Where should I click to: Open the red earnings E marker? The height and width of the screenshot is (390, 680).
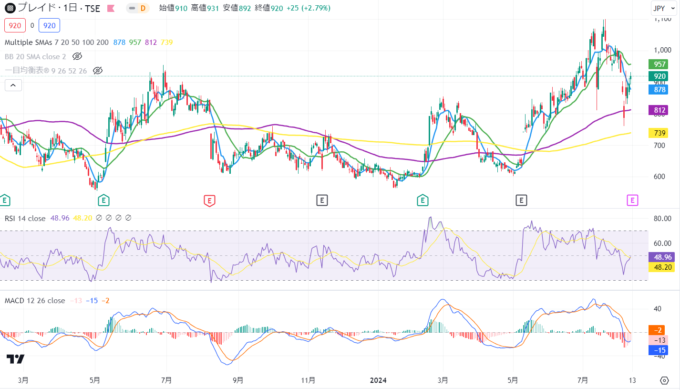[209, 200]
